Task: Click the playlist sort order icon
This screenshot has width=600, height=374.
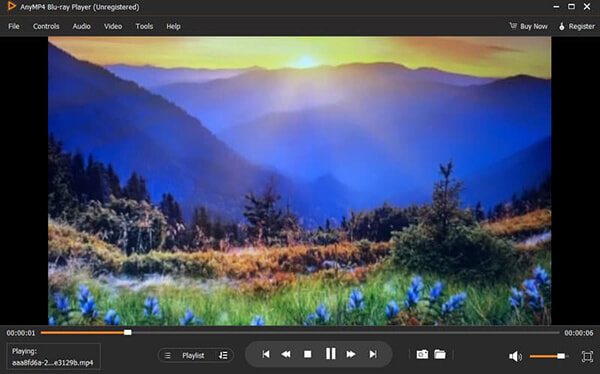Action: (223, 356)
